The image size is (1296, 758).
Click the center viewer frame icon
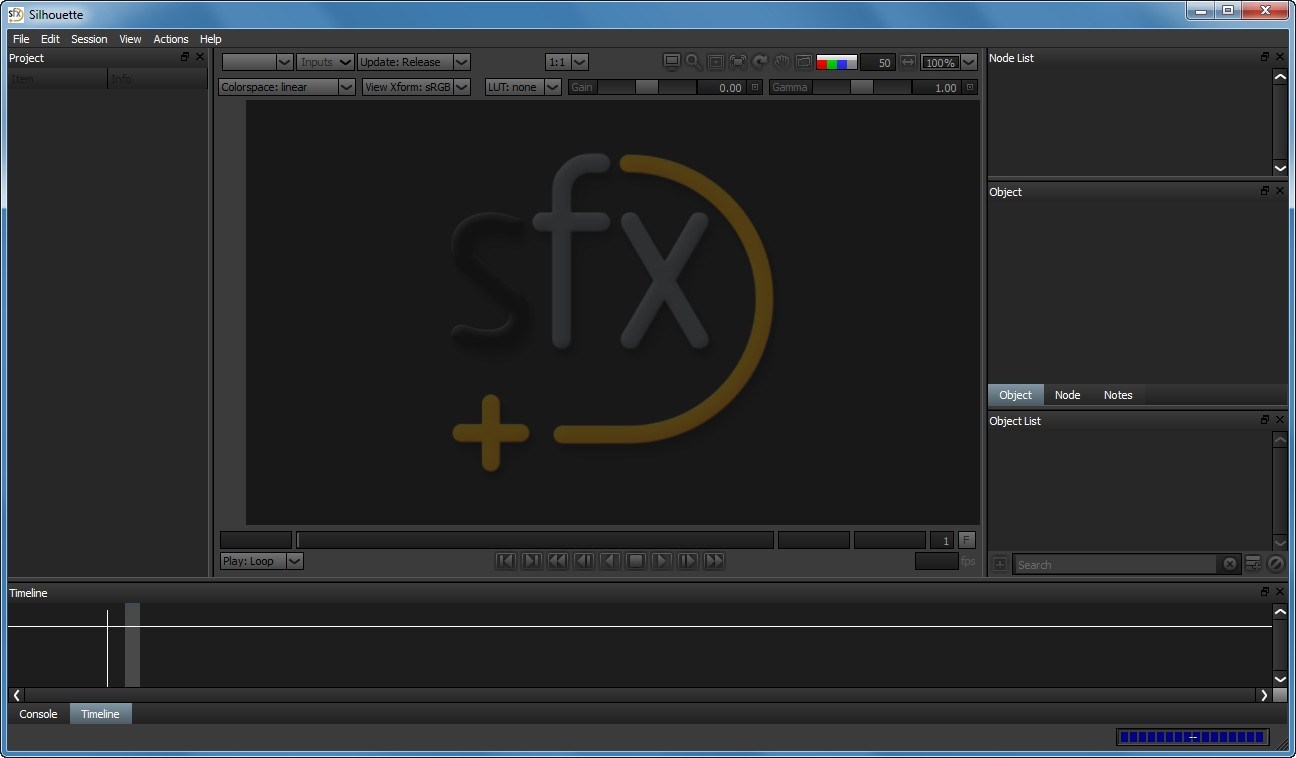click(716, 62)
